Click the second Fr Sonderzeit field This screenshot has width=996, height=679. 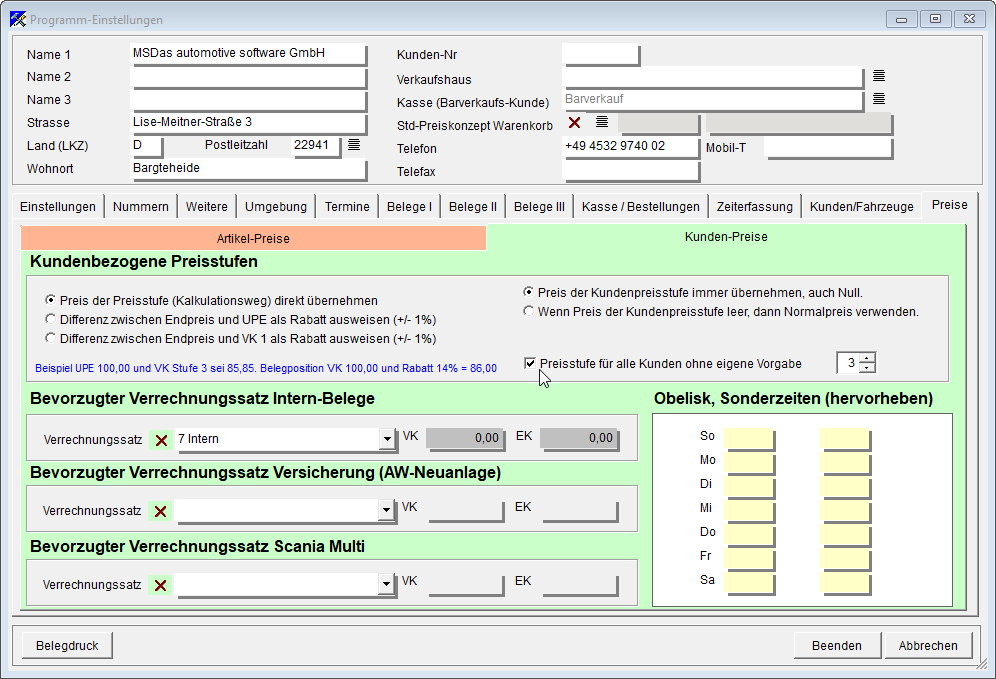click(x=845, y=558)
